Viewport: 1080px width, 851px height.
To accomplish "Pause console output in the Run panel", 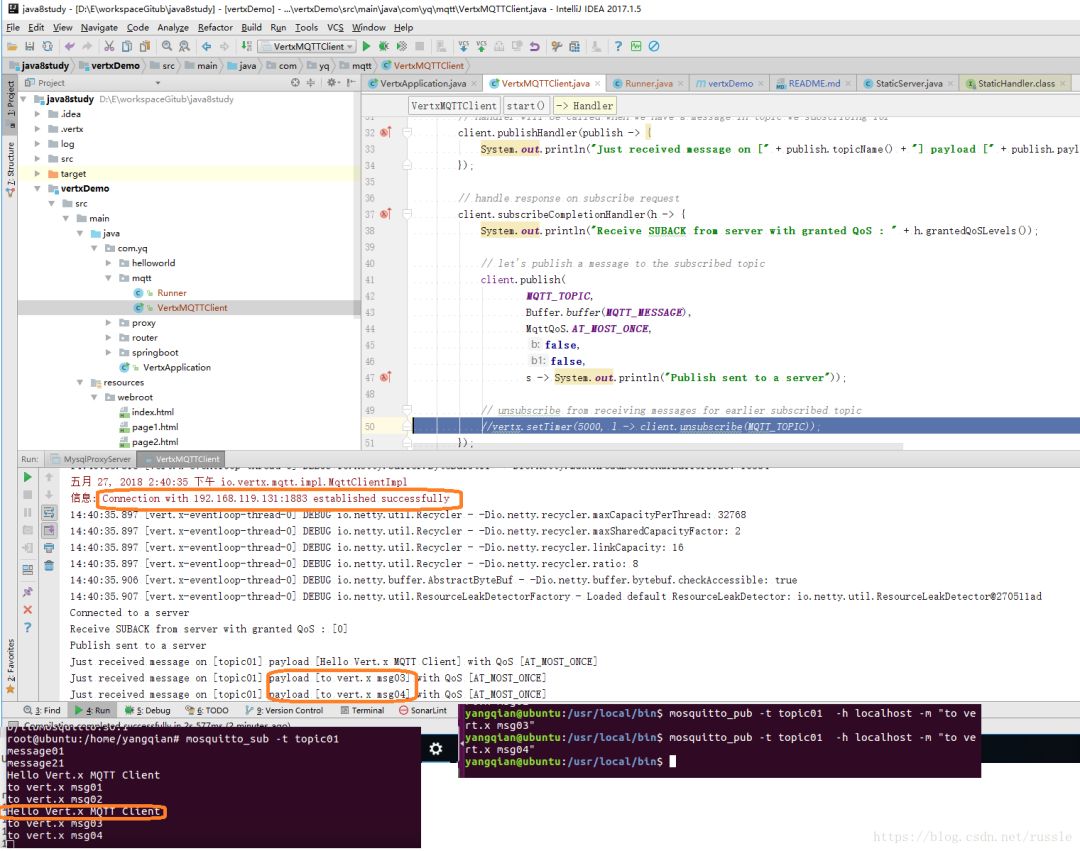I will click(28, 513).
